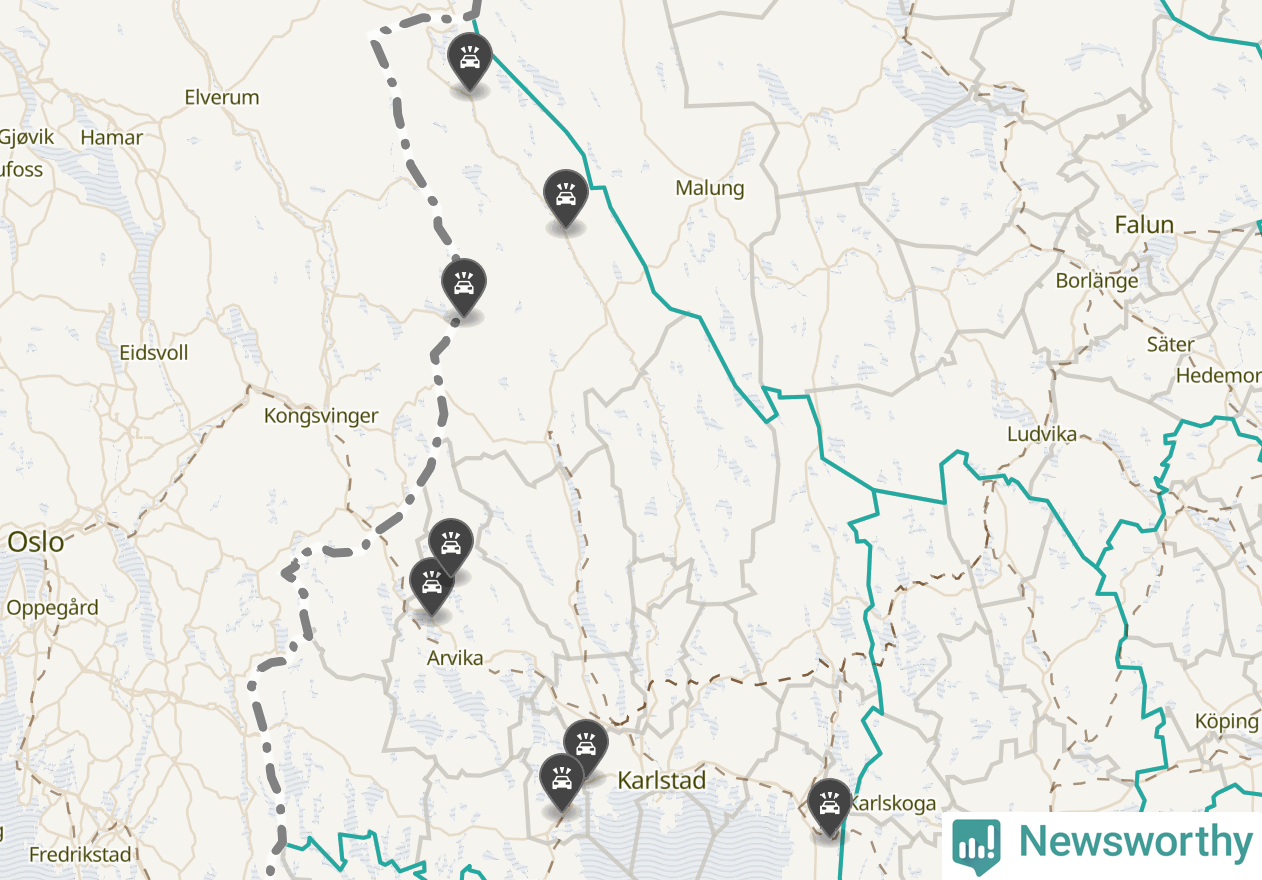The width and height of the screenshot is (1262, 880).
Task: Click the Newsworthy bar chart icon
Action: click(x=975, y=845)
